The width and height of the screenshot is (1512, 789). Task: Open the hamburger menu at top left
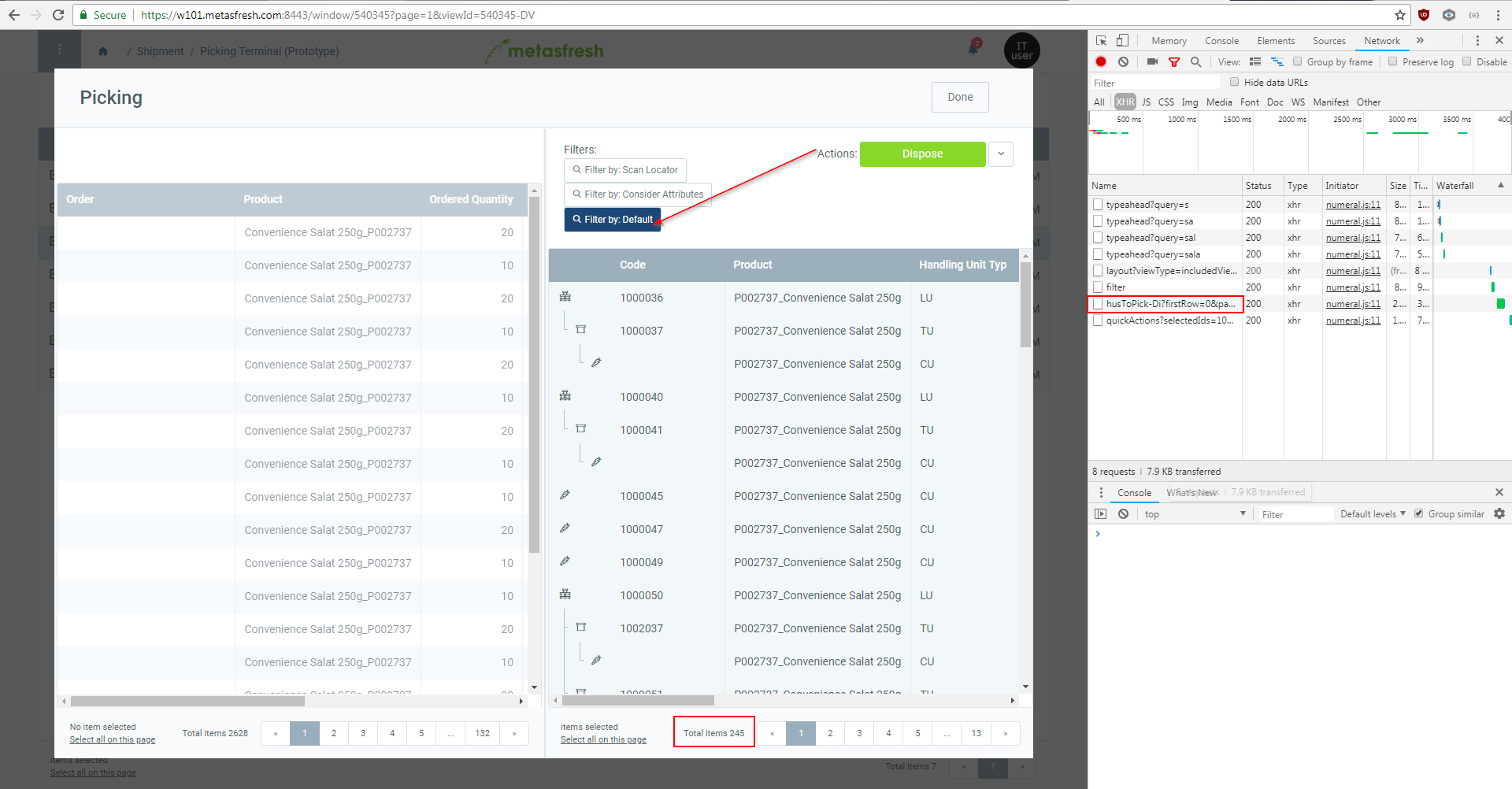click(x=61, y=50)
